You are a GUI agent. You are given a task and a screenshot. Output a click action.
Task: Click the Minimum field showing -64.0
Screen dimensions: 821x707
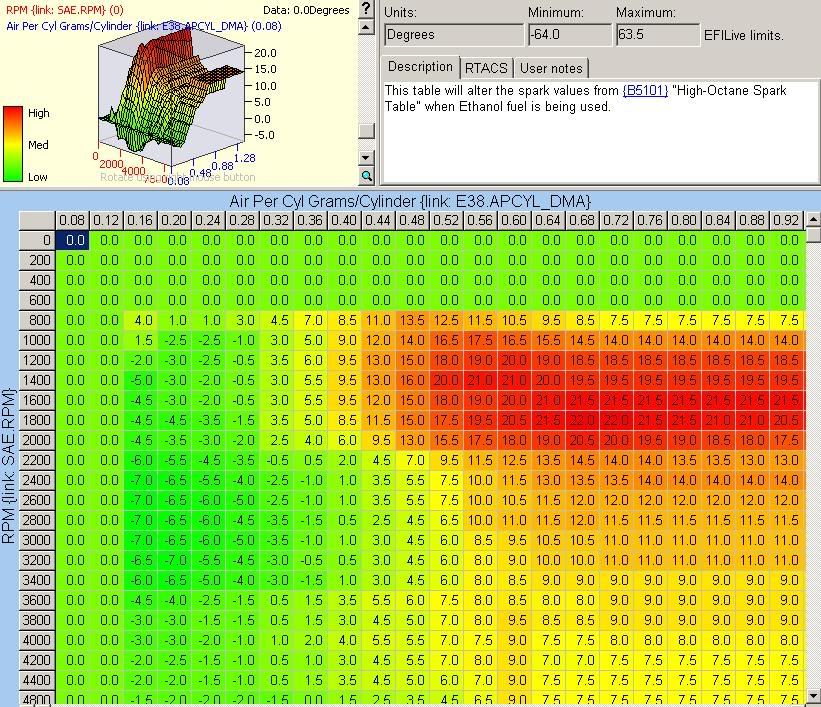[568, 35]
